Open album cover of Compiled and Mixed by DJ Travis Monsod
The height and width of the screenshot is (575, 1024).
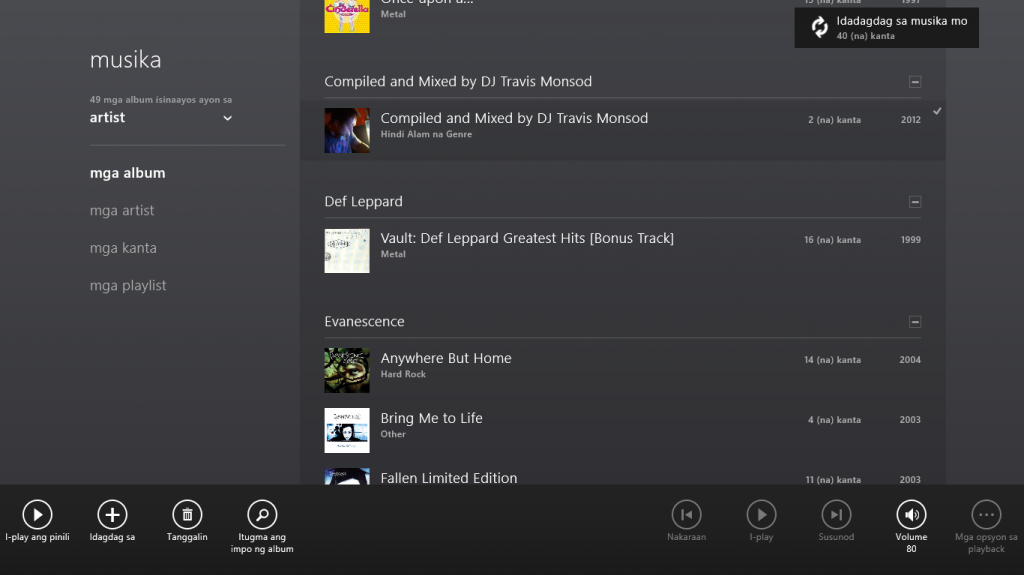pyautogui.click(x=347, y=131)
